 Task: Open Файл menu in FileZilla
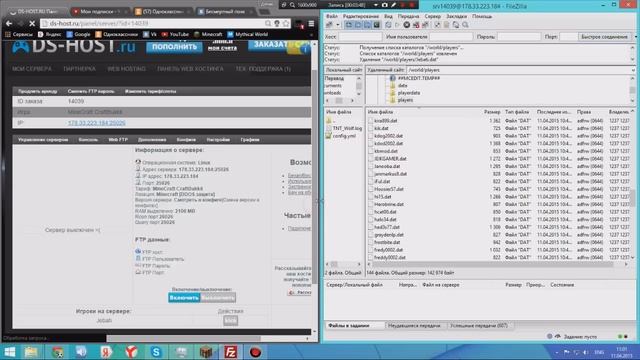coord(332,16)
